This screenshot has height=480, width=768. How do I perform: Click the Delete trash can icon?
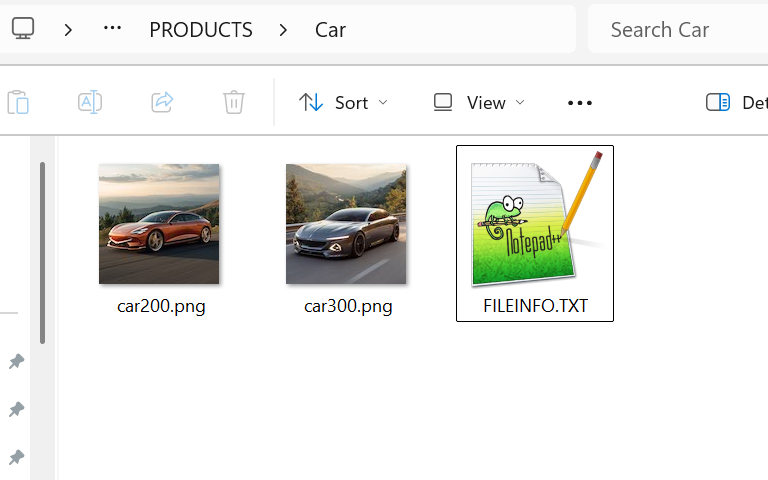[x=234, y=102]
